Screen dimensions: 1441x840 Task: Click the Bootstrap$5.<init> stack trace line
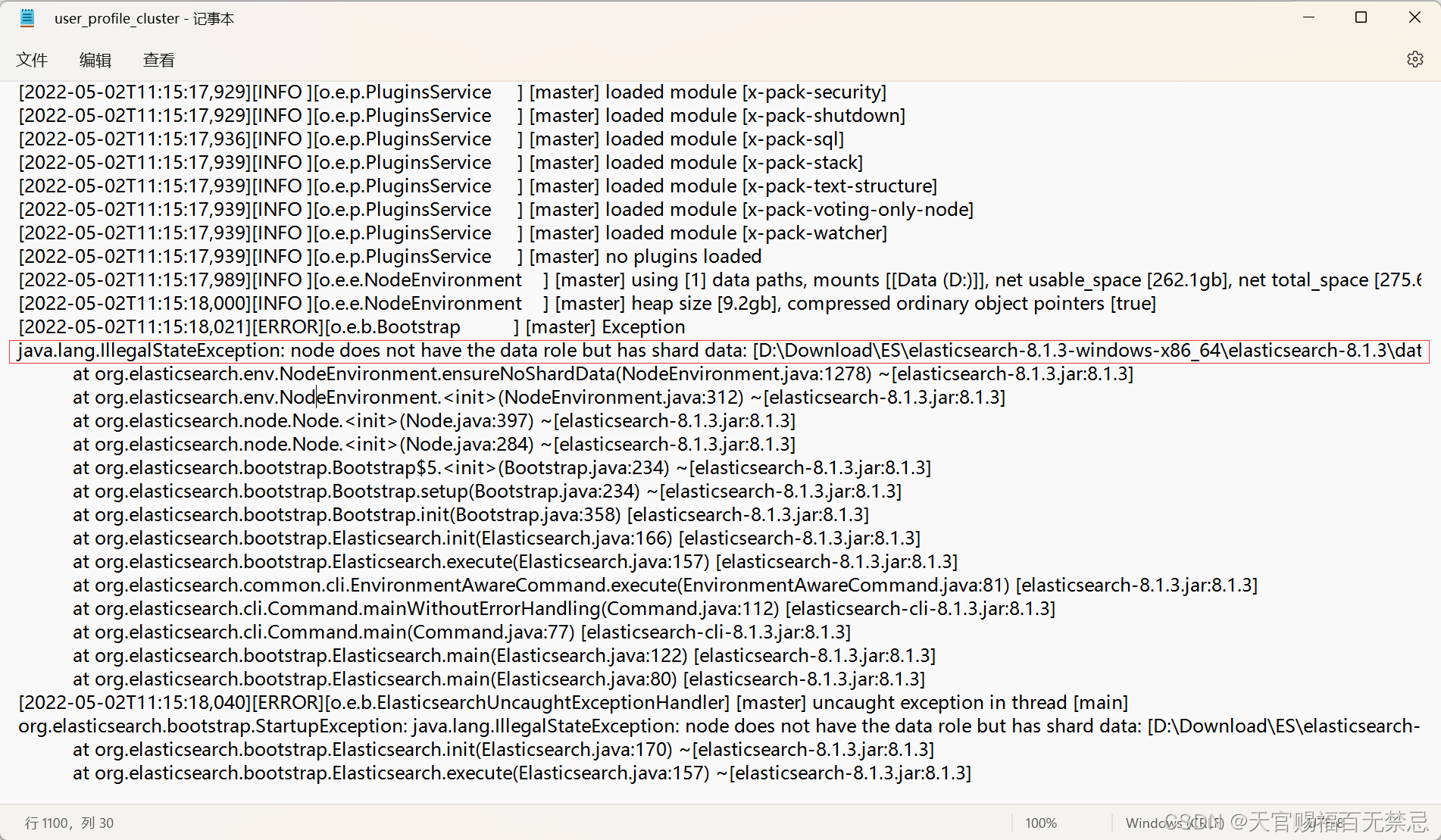[x=502, y=468]
